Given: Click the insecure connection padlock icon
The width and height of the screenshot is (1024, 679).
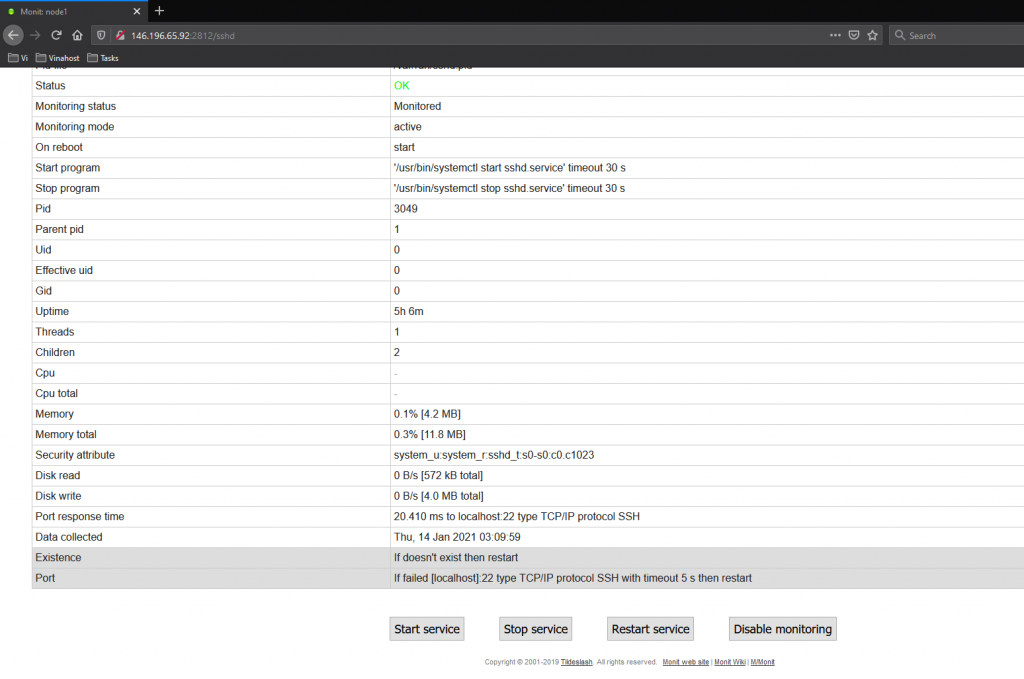Looking at the screenshot, I should pyautogui.click(x=119, y=35).
